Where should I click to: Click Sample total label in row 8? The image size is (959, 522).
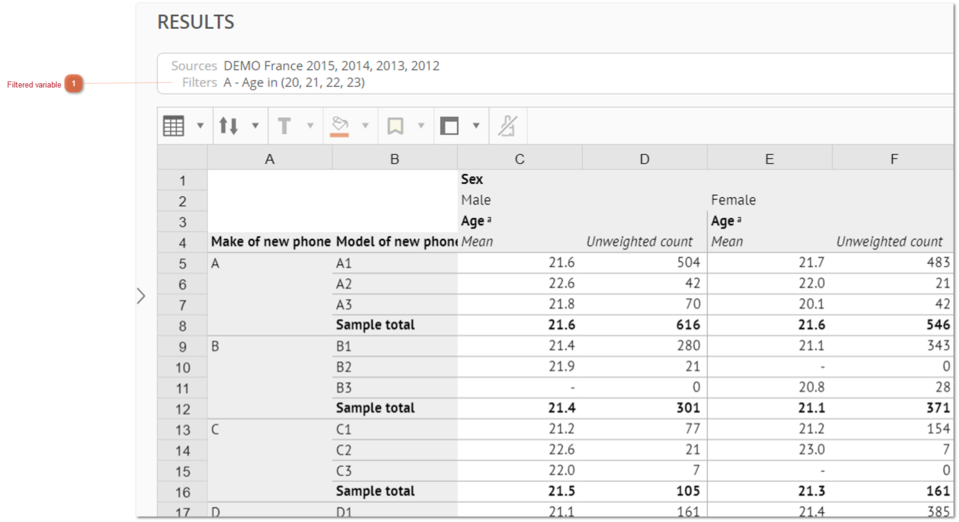(375, 325)
